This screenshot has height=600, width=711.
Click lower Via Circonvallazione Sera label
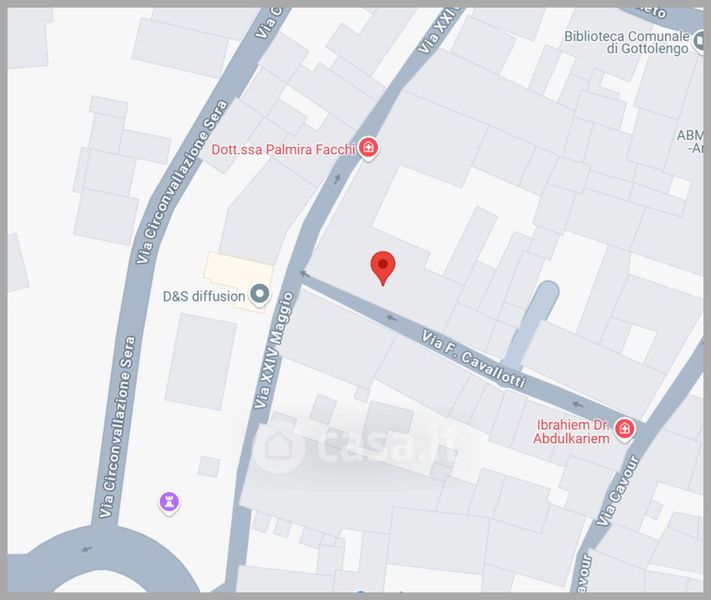(117, 427)
